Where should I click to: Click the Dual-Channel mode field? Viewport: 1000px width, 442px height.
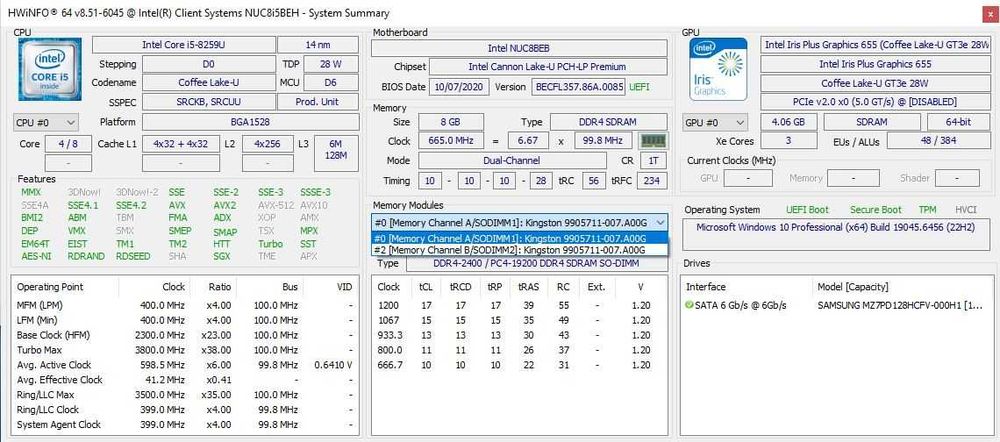(512, 161)
